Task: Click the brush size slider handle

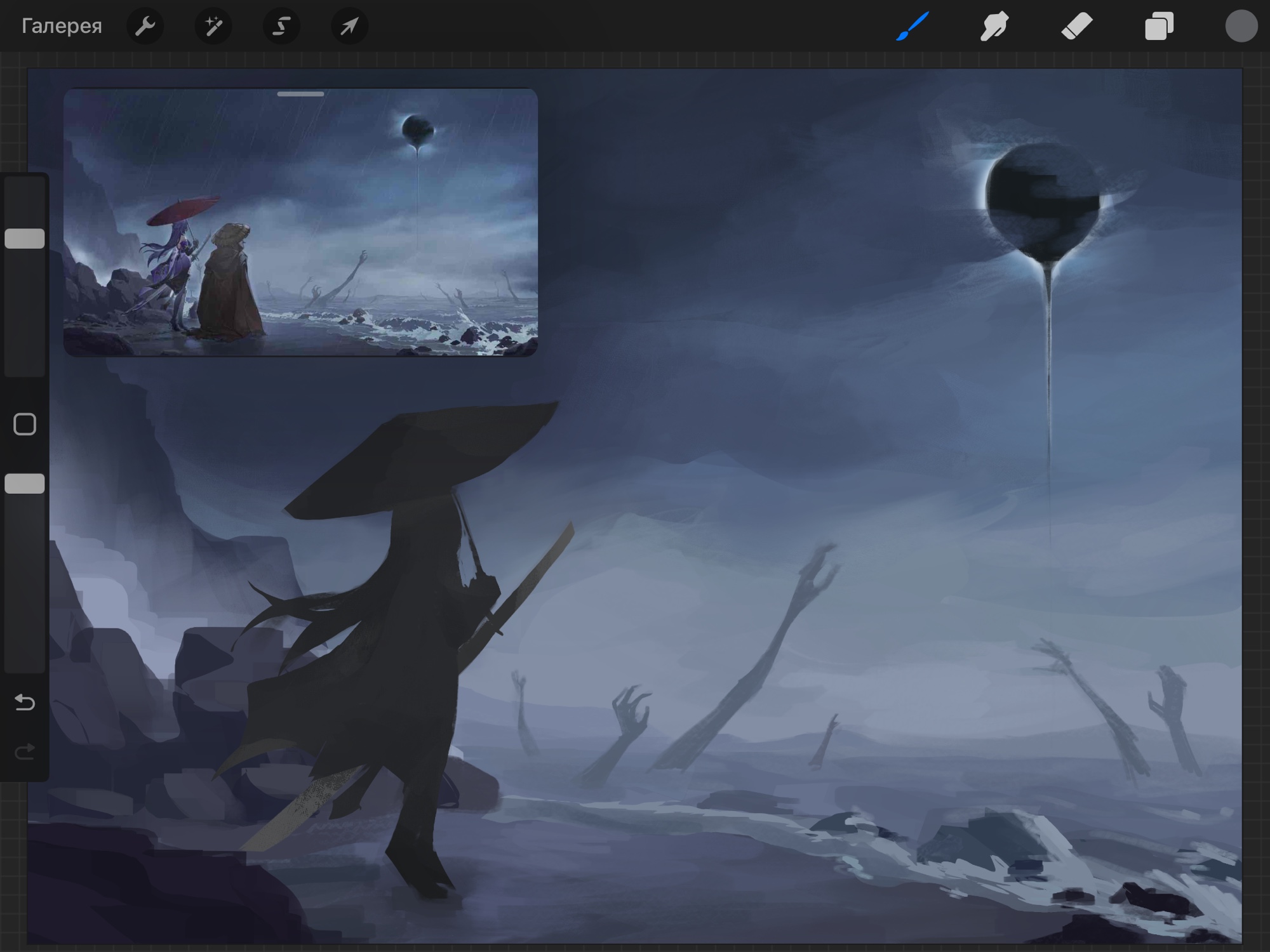Action: pyautogui.click(x=25, y=239)
